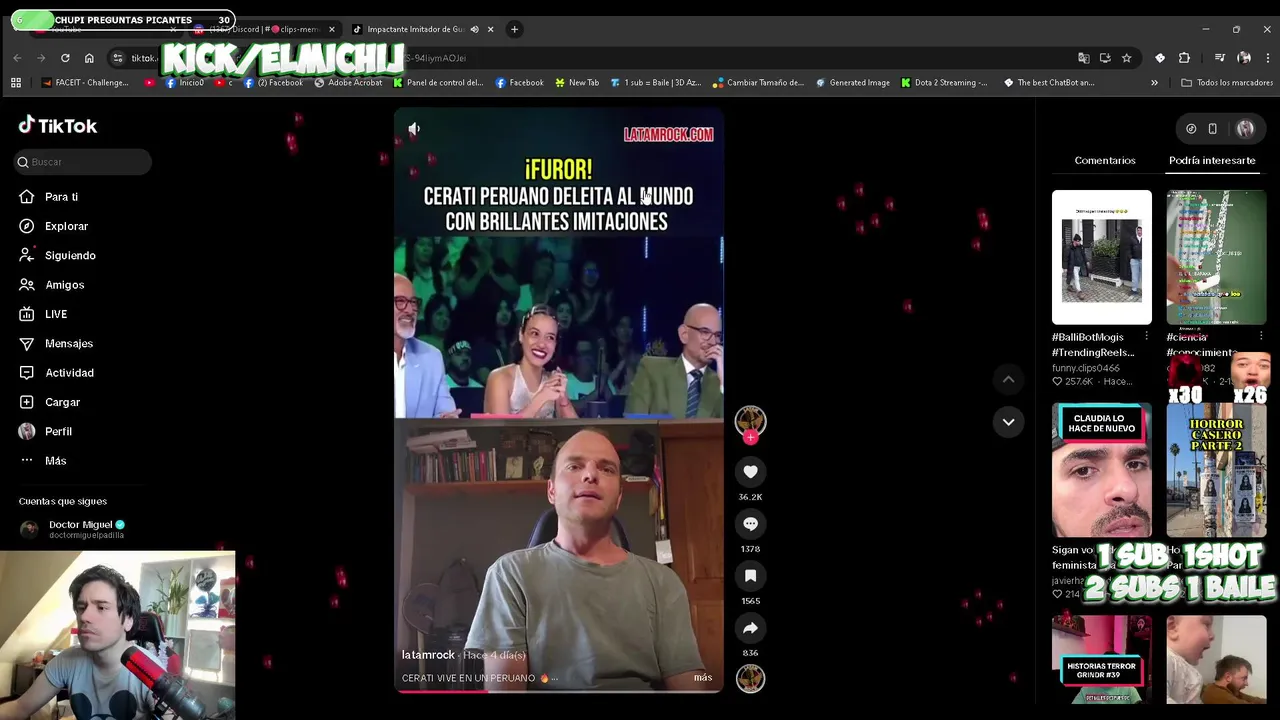Open browser extensions puzzle icon
Viewport: 1280px width, 720px height.
coord(1184,58)
